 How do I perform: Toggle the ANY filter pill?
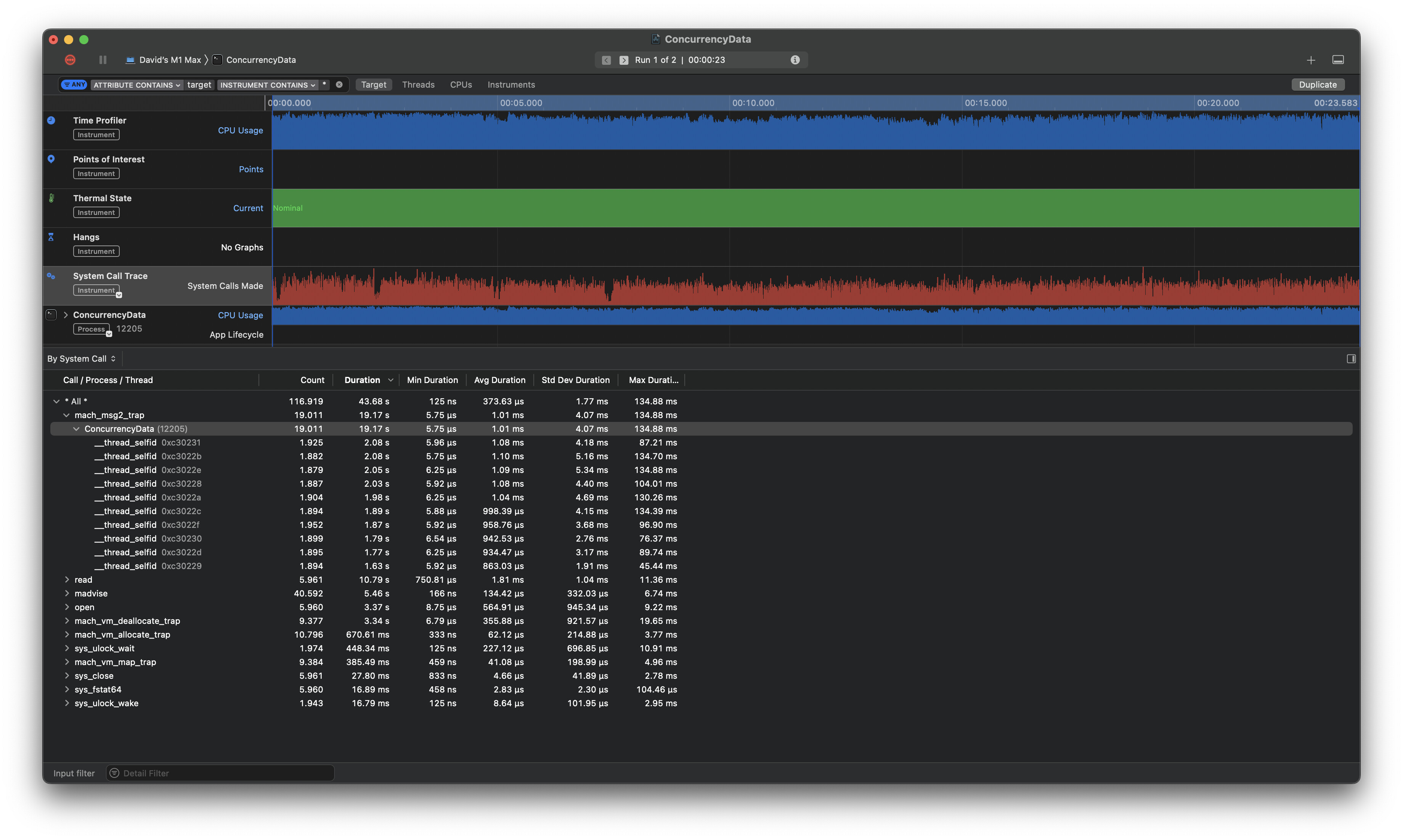pyautogui.click(x=74, y=85)
